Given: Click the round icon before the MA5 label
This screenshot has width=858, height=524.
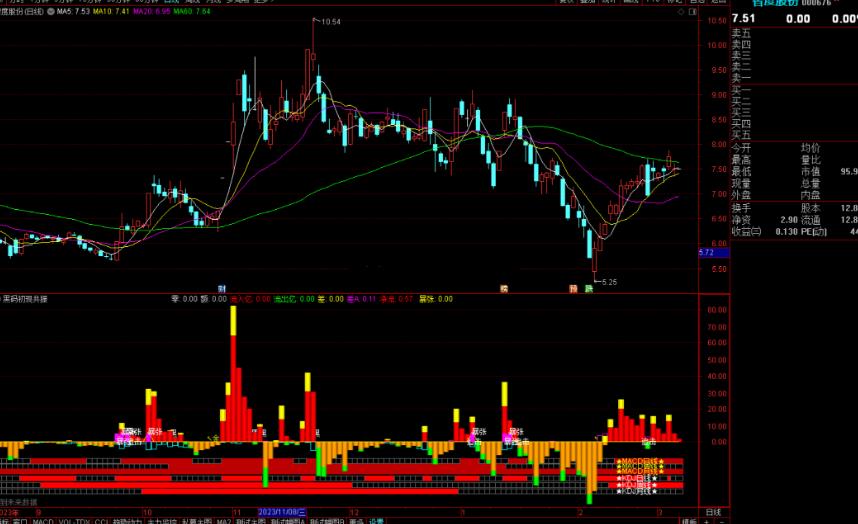Looking at the screenshot, I should tap(51, 11).
